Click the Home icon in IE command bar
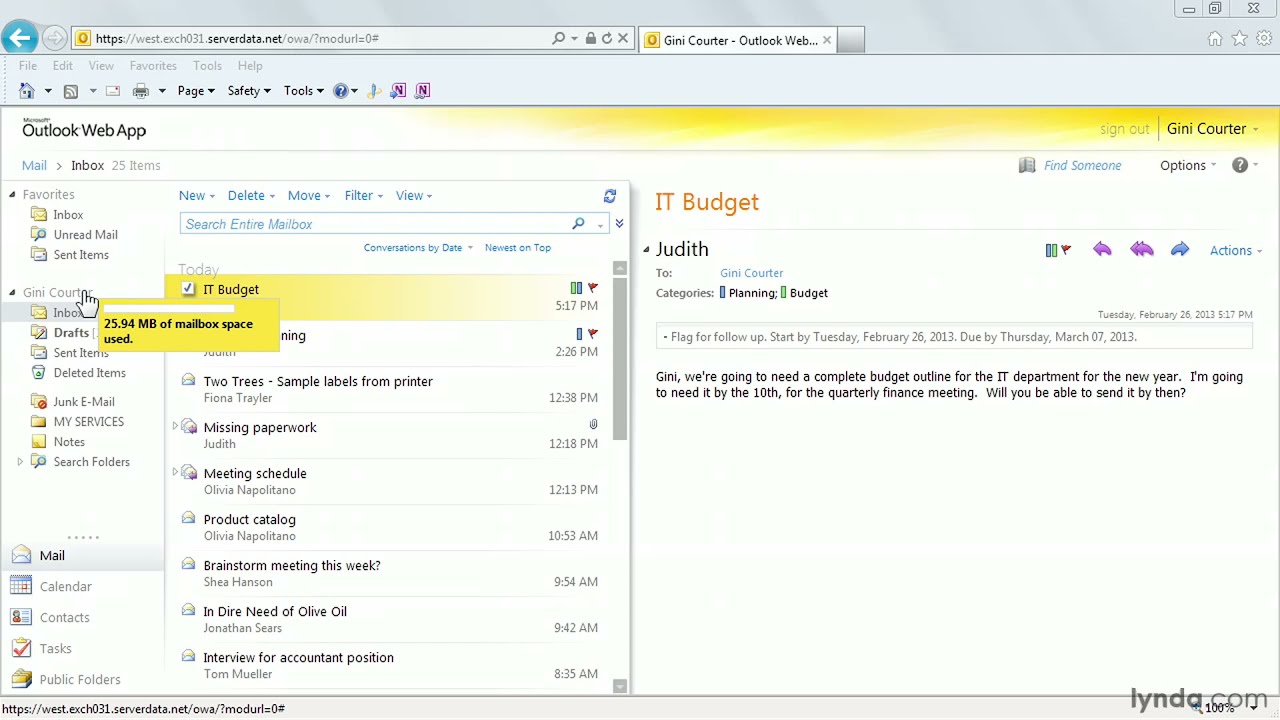1280x720 pixels. click(27, 91)
